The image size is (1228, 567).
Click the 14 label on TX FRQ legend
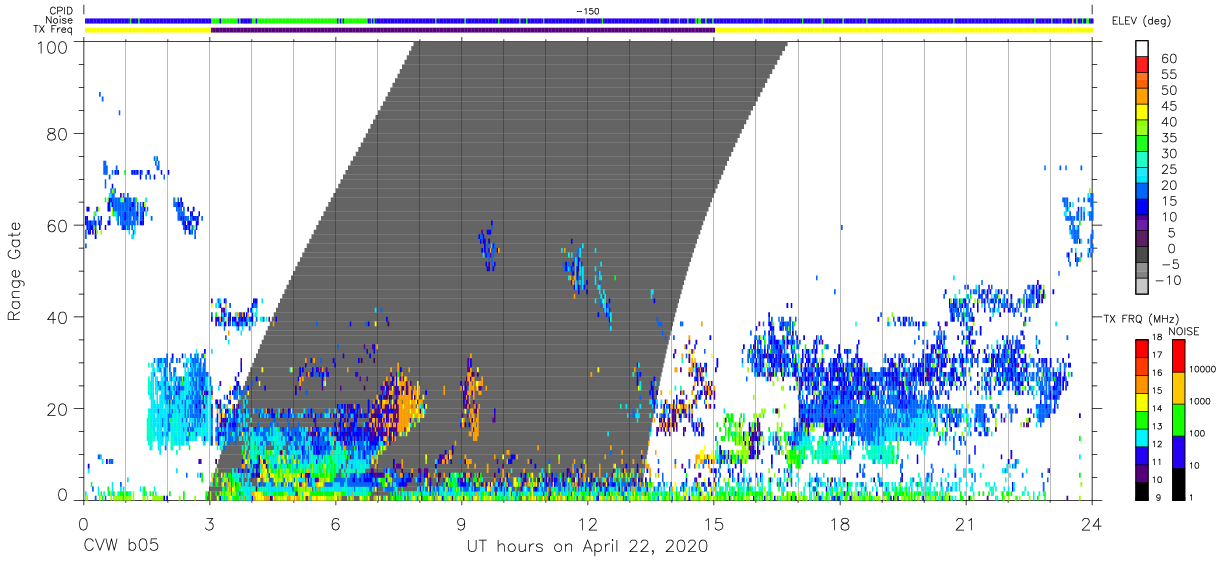click(x=1156, y=409)
